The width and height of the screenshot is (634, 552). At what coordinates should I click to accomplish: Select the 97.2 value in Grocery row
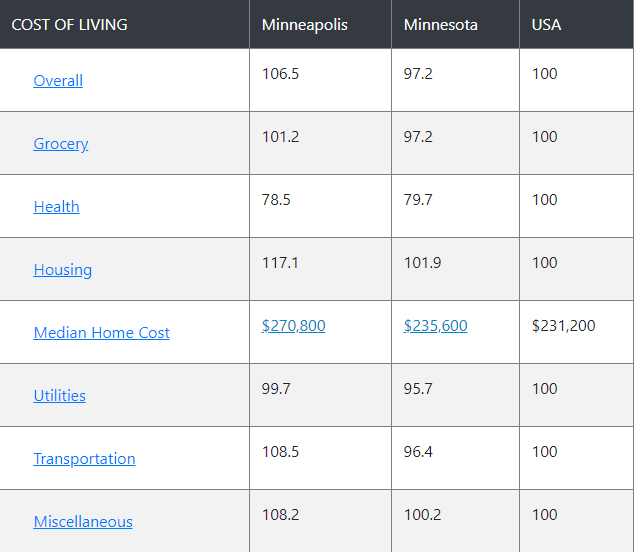(418, 137)
